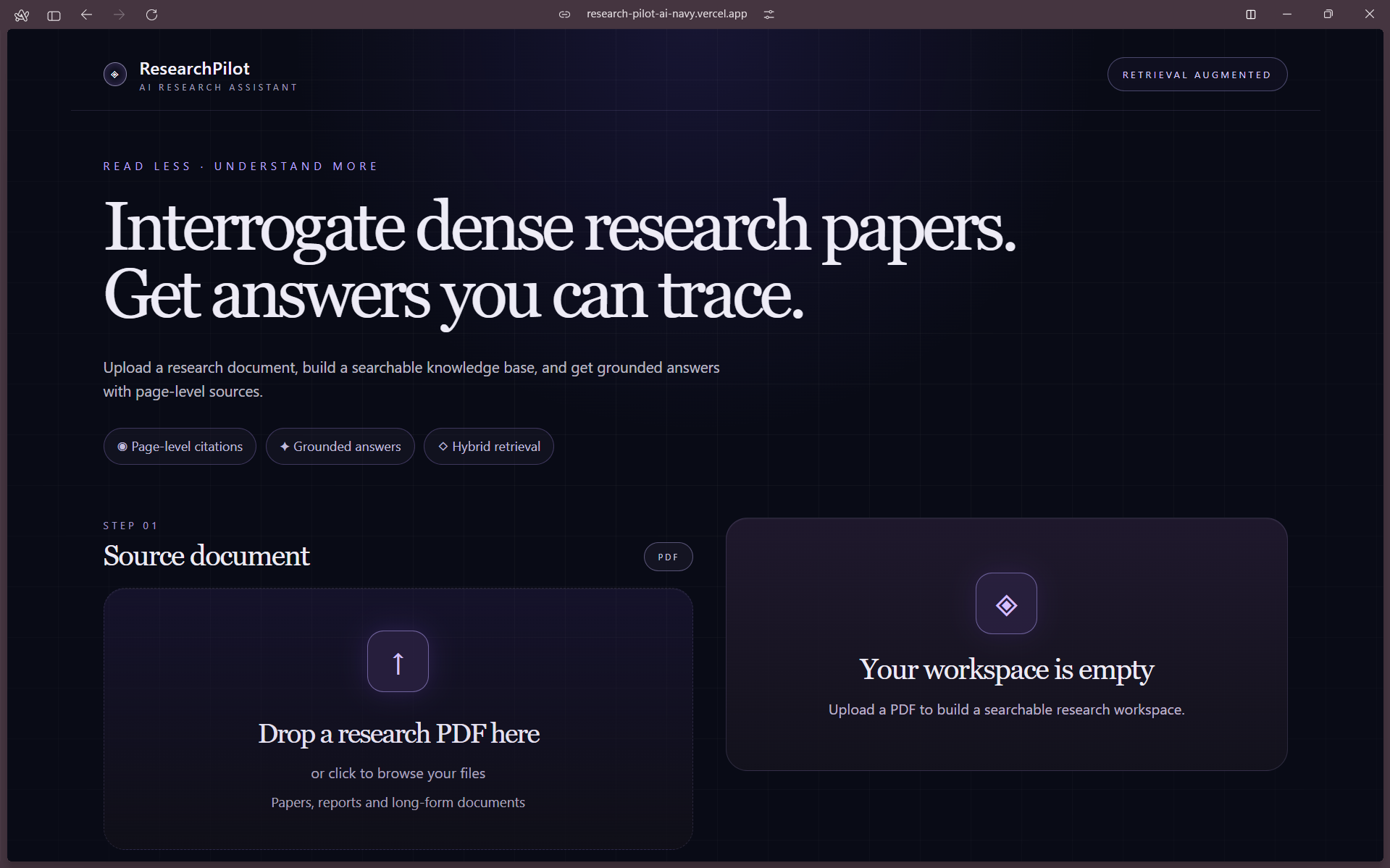Click the 'Drop a research PDF here' heading
The width and height of the screenshot is (1390, 868).
click(398, 733)
